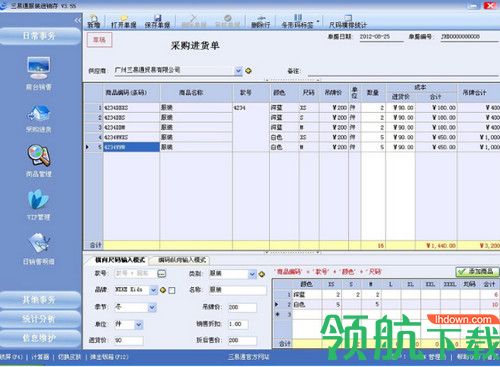This screenshot has height=367, width=500.
Task: Click the yellow diamond beside 类别 field
Action: point(262,274)
